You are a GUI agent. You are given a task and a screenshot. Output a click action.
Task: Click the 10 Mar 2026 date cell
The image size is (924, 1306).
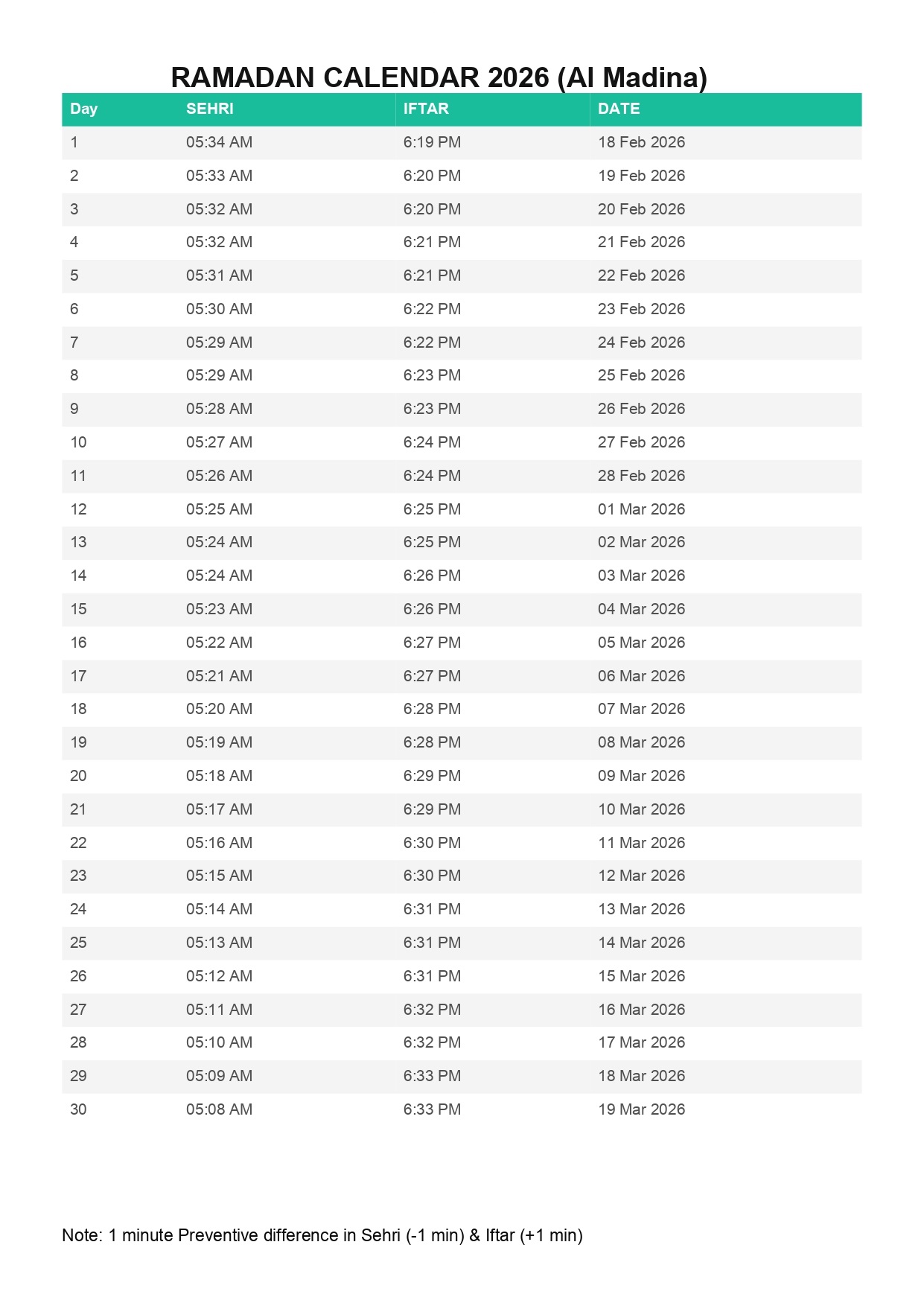(641, 809)
